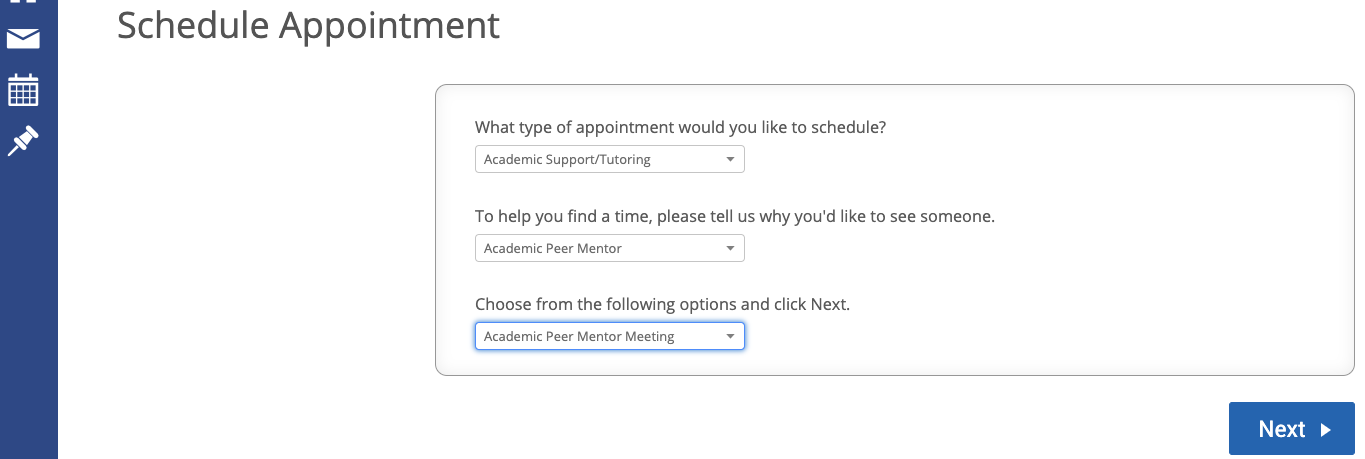This screenshot has height=459, width=1365.
Task: Click the triangle arrow icon on Next button
Action: pyautogui.click(x=1325, y=430)
